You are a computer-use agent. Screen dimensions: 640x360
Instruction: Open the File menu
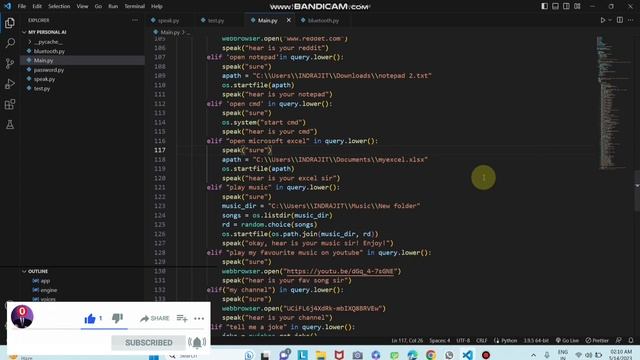[22, 6]
